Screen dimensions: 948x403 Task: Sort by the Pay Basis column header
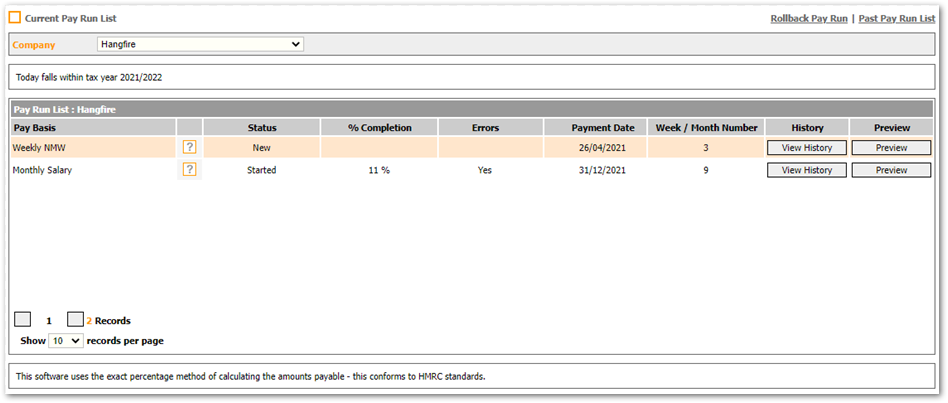coord(35,127)
